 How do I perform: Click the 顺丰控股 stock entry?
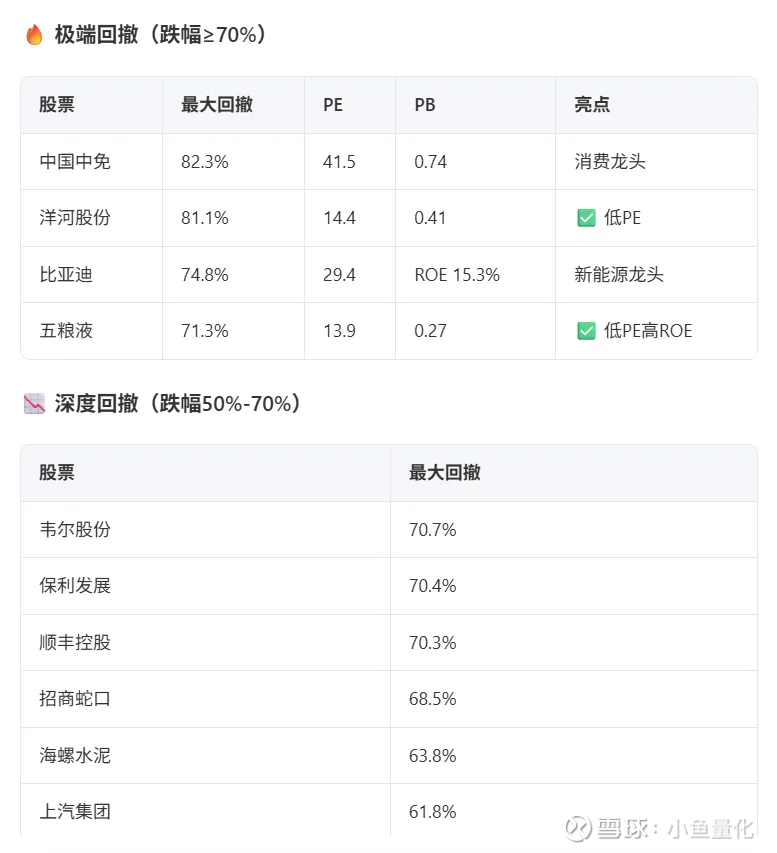click(75, 642)
